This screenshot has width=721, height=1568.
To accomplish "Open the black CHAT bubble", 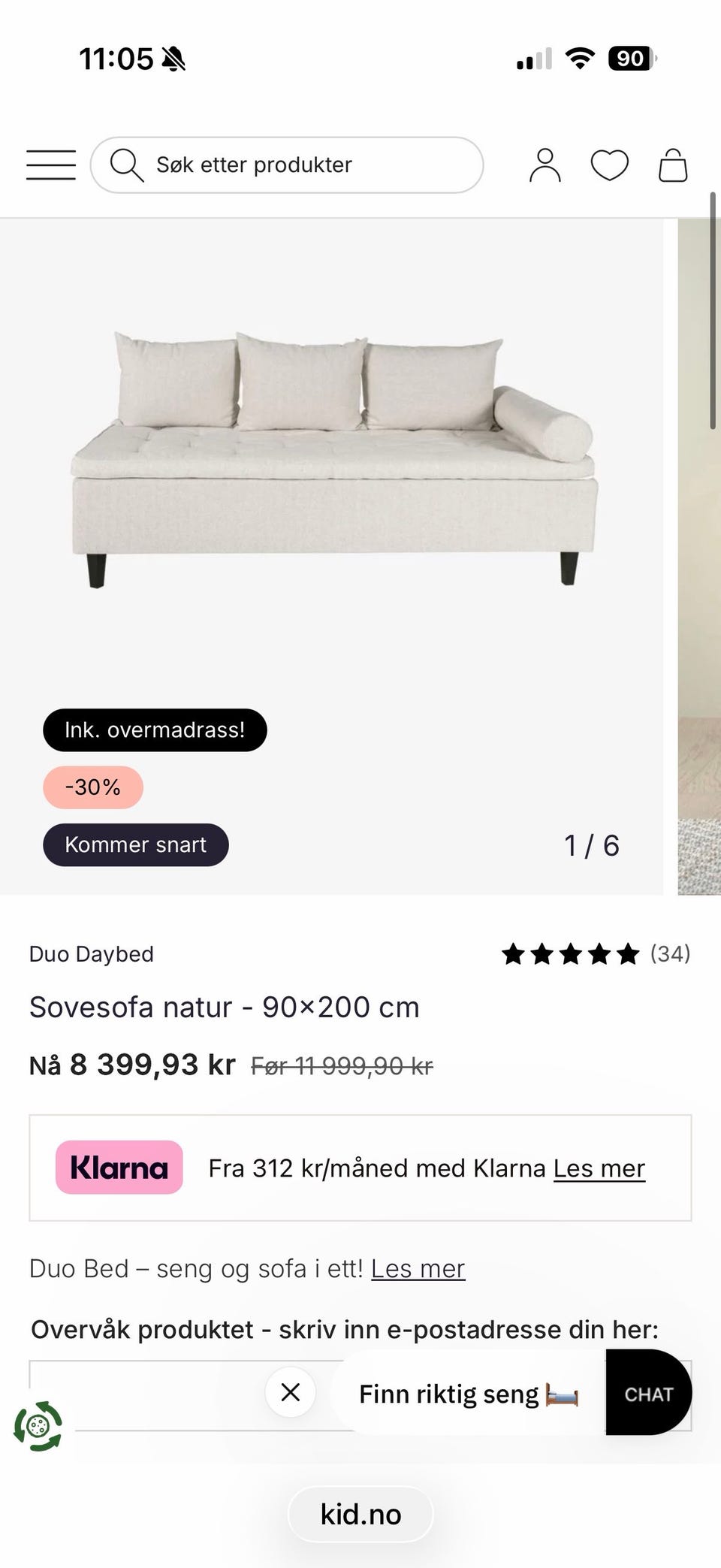I will tap(648, 1394).
